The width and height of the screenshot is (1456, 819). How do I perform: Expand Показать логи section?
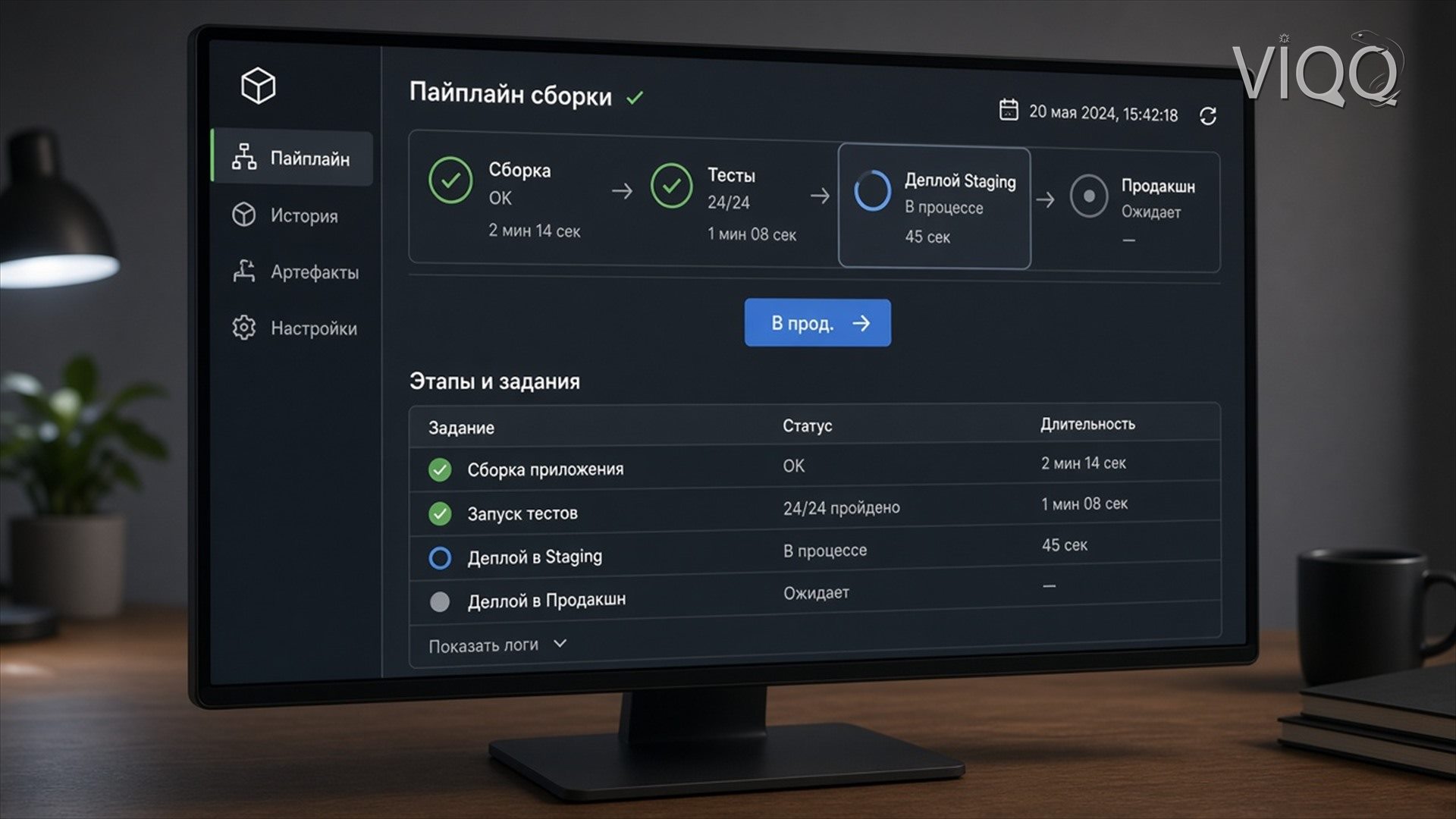497,645
